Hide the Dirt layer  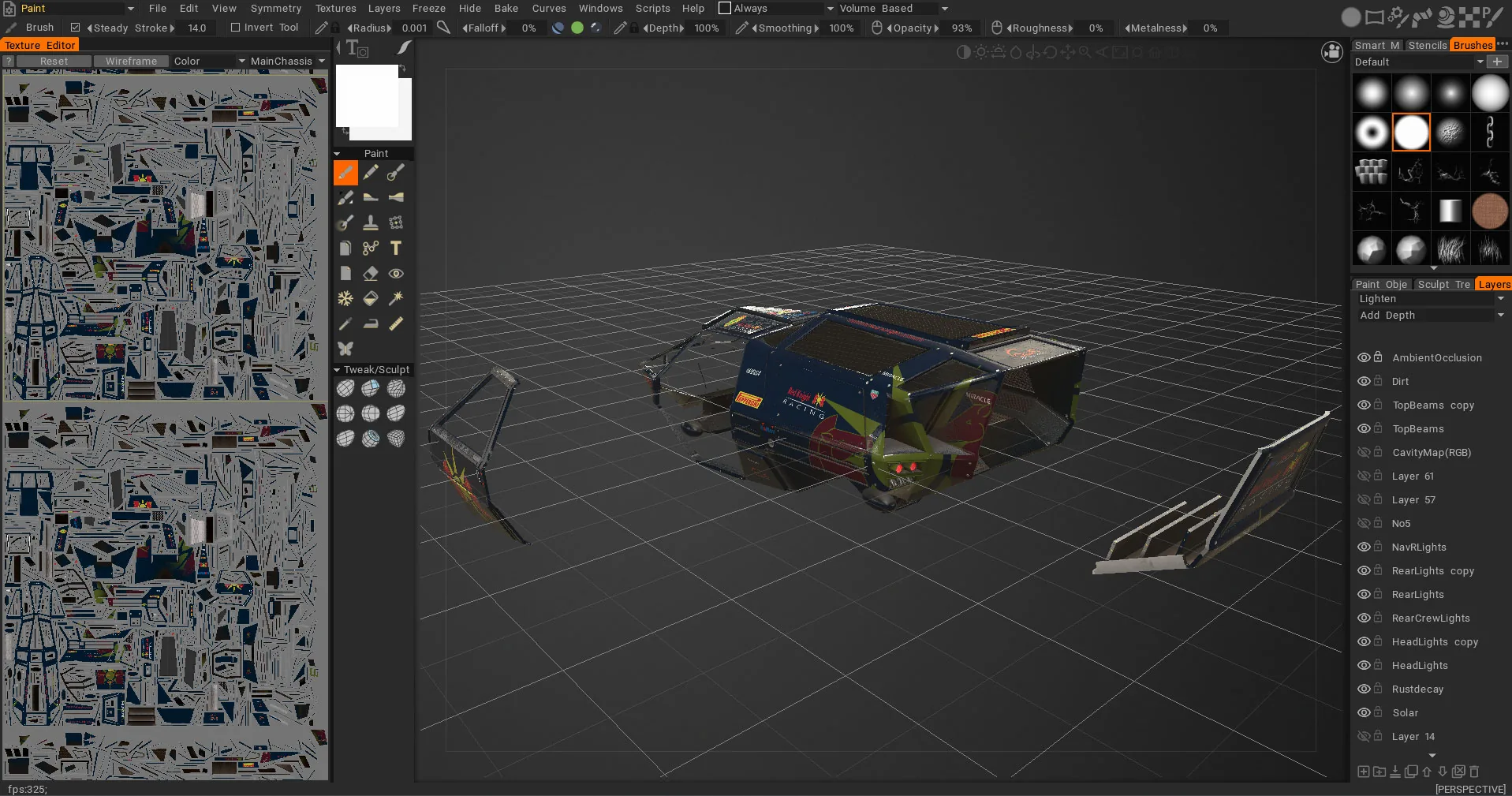(1363, 381)
